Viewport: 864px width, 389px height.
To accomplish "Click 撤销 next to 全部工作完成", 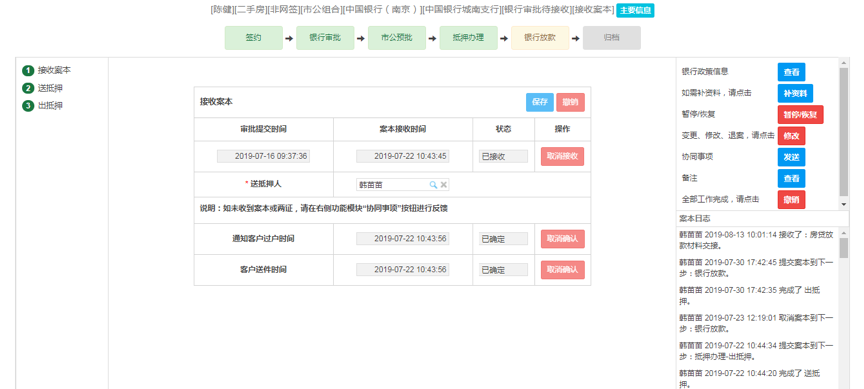I will tap(791, 199).
